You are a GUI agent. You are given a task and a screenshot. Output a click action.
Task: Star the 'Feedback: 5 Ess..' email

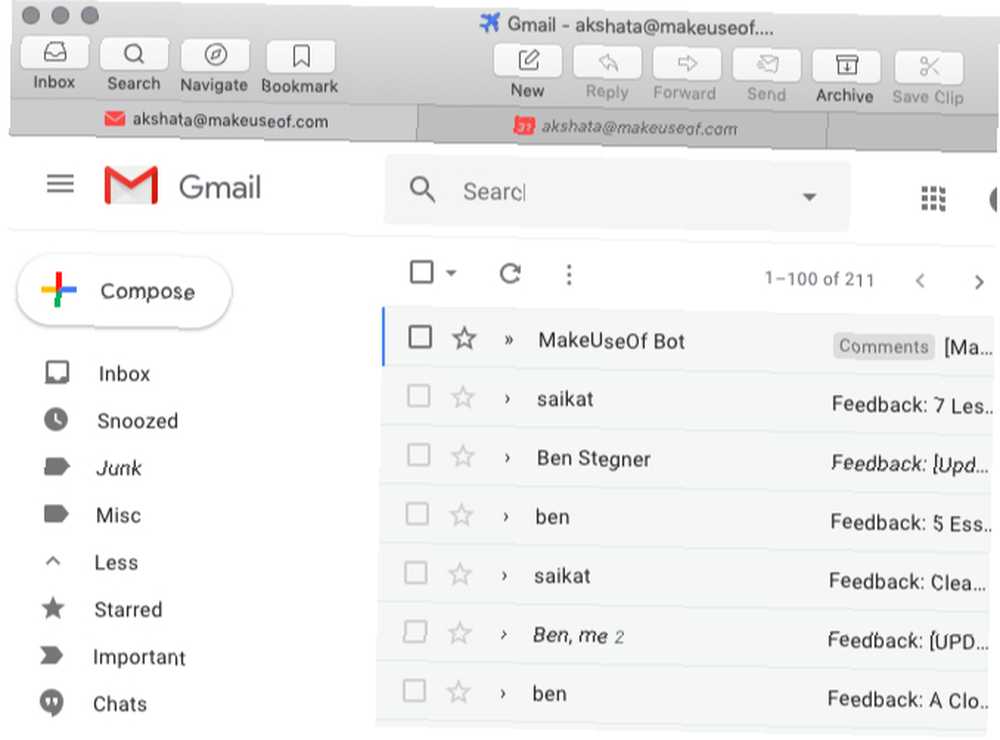tap(462, 515)
